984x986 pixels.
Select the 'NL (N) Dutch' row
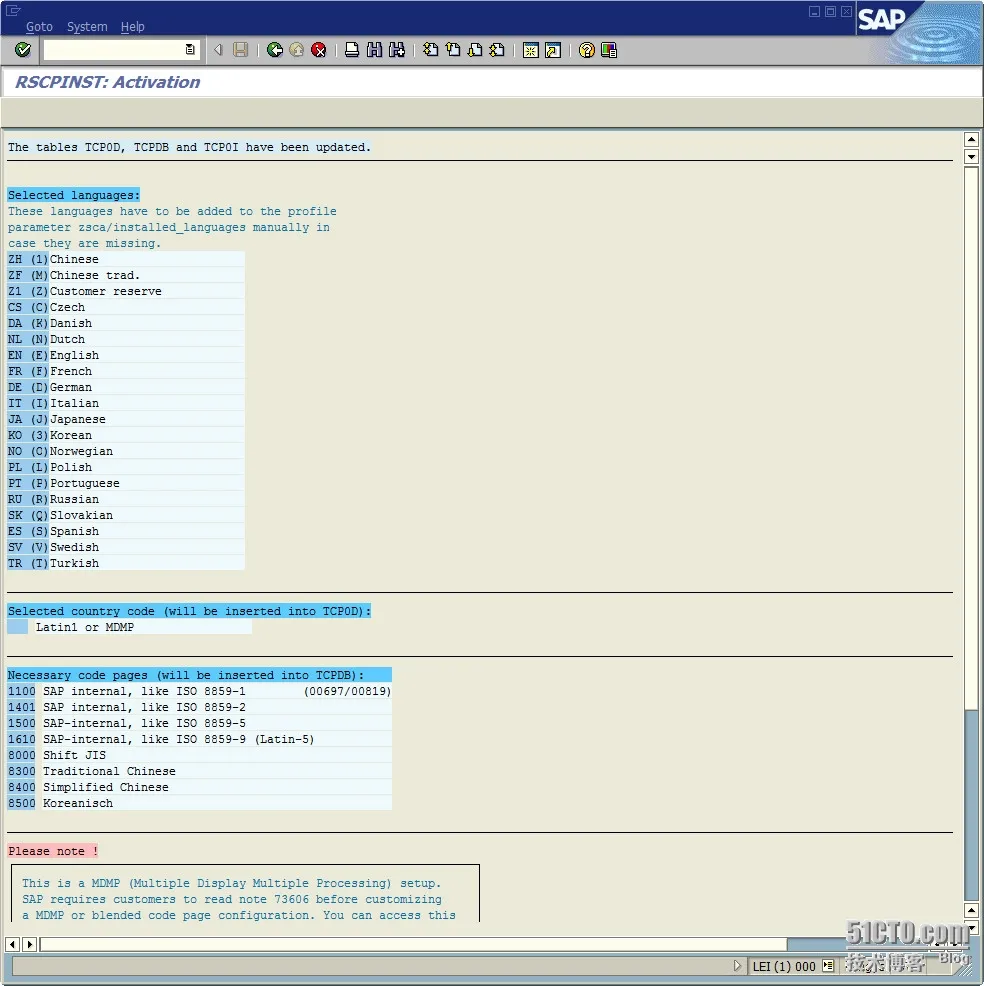tap(126, 339)
